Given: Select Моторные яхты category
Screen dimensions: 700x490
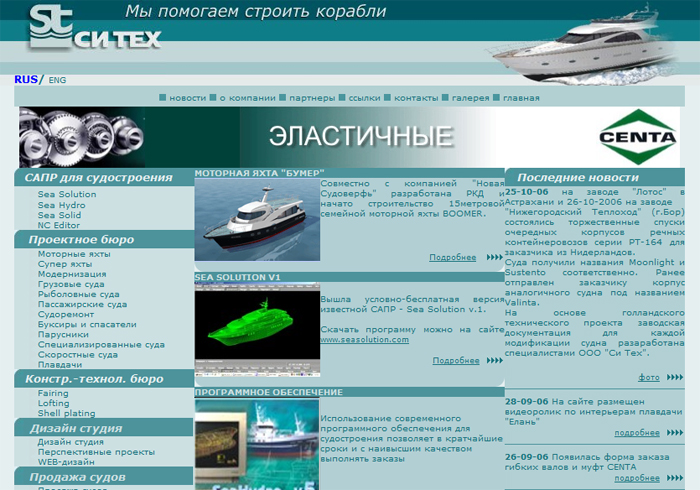Looking at the screenshot, I should click(74, 254).
